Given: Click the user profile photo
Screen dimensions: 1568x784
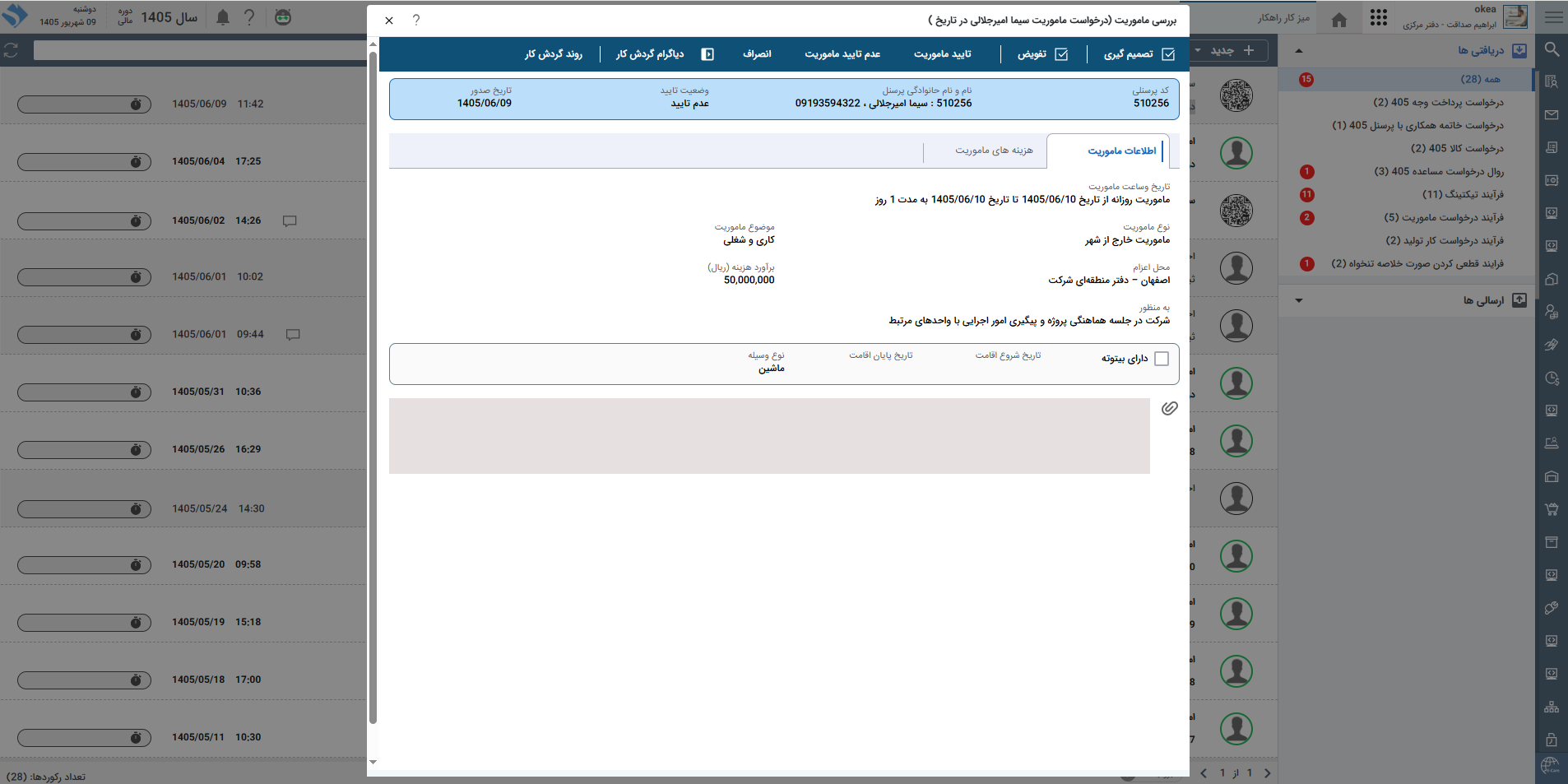Looking at the screenshot, I should (1515, 16).
